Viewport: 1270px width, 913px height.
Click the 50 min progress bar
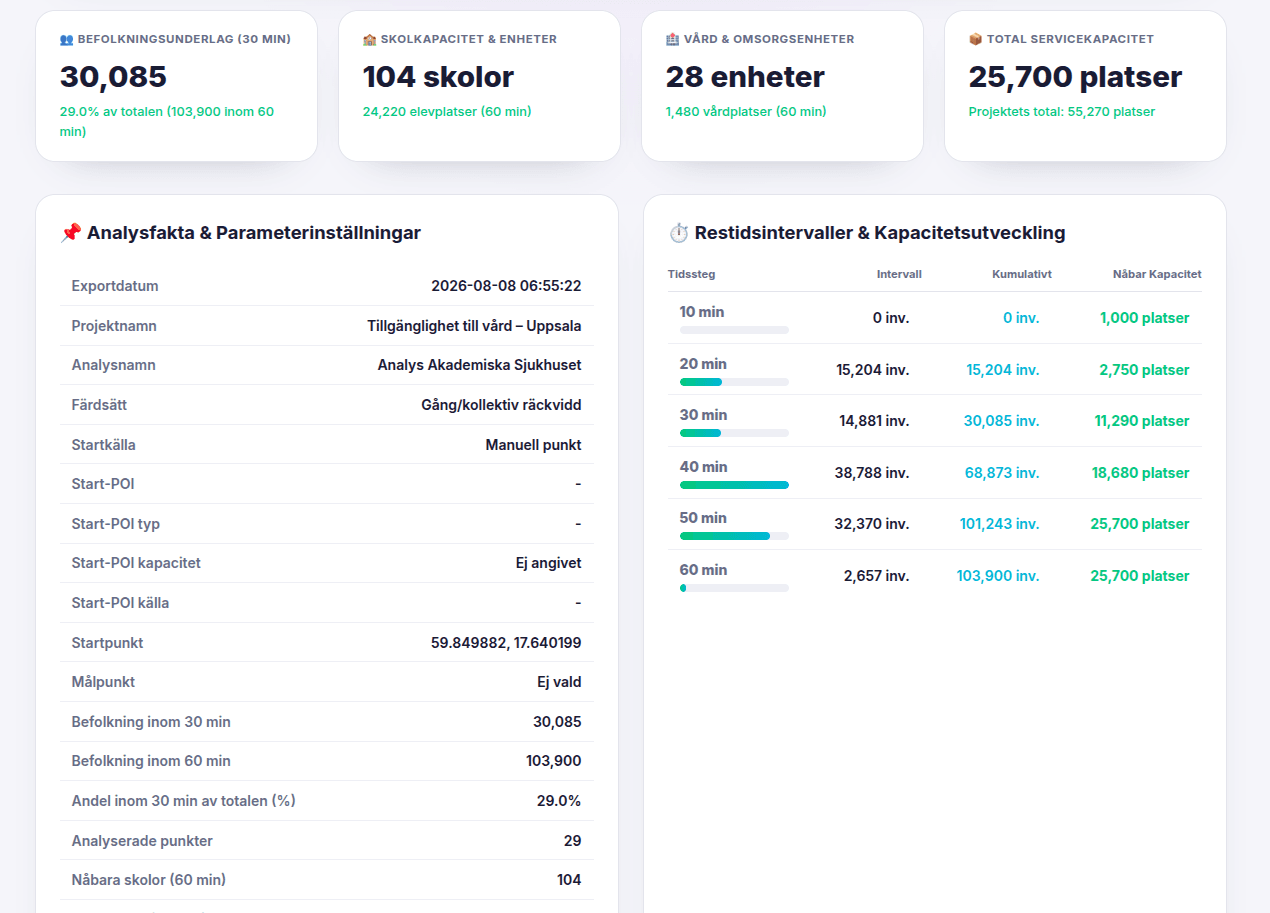(734, 536)
